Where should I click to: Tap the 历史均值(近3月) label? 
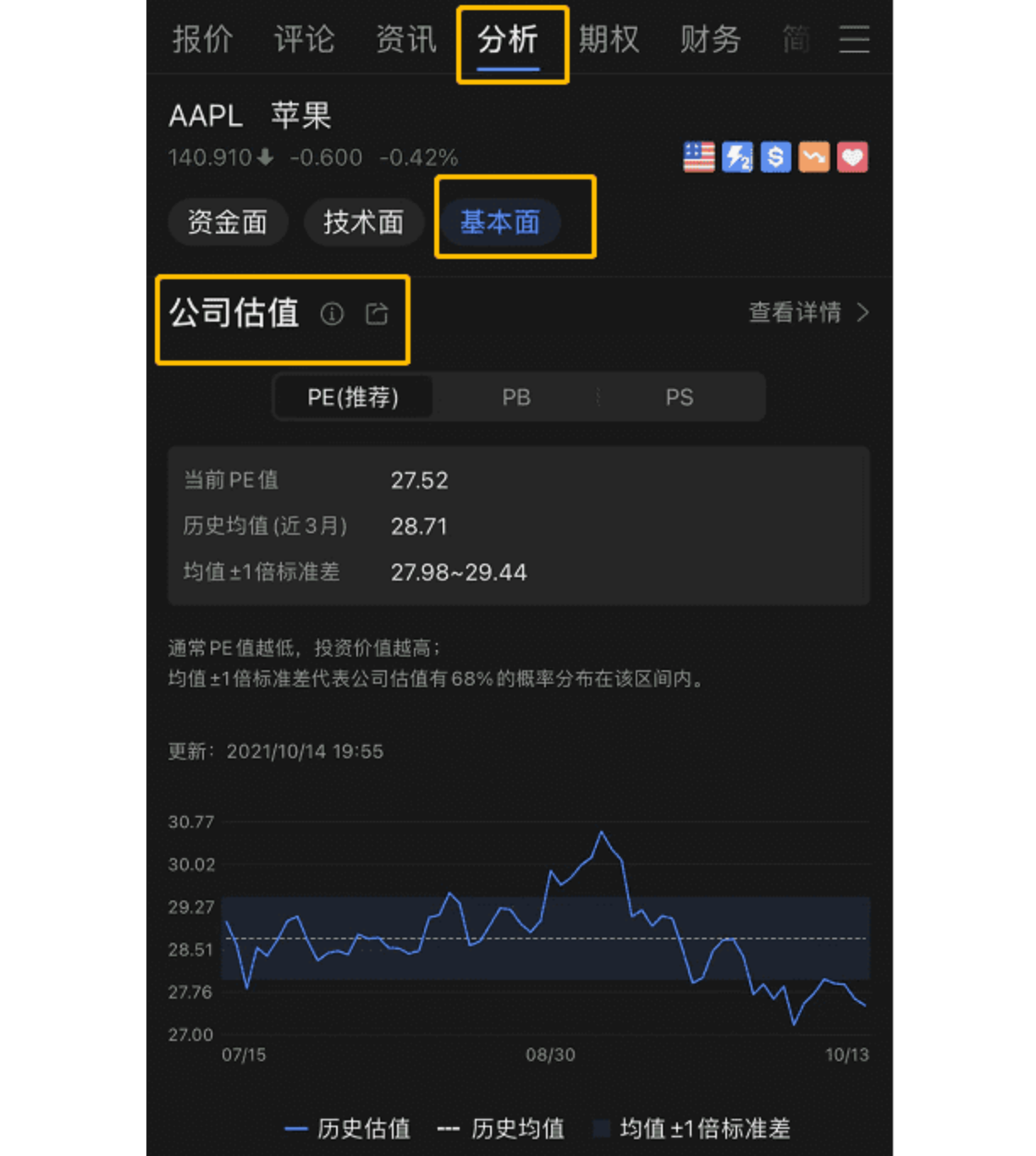click(x=266, y=526)
